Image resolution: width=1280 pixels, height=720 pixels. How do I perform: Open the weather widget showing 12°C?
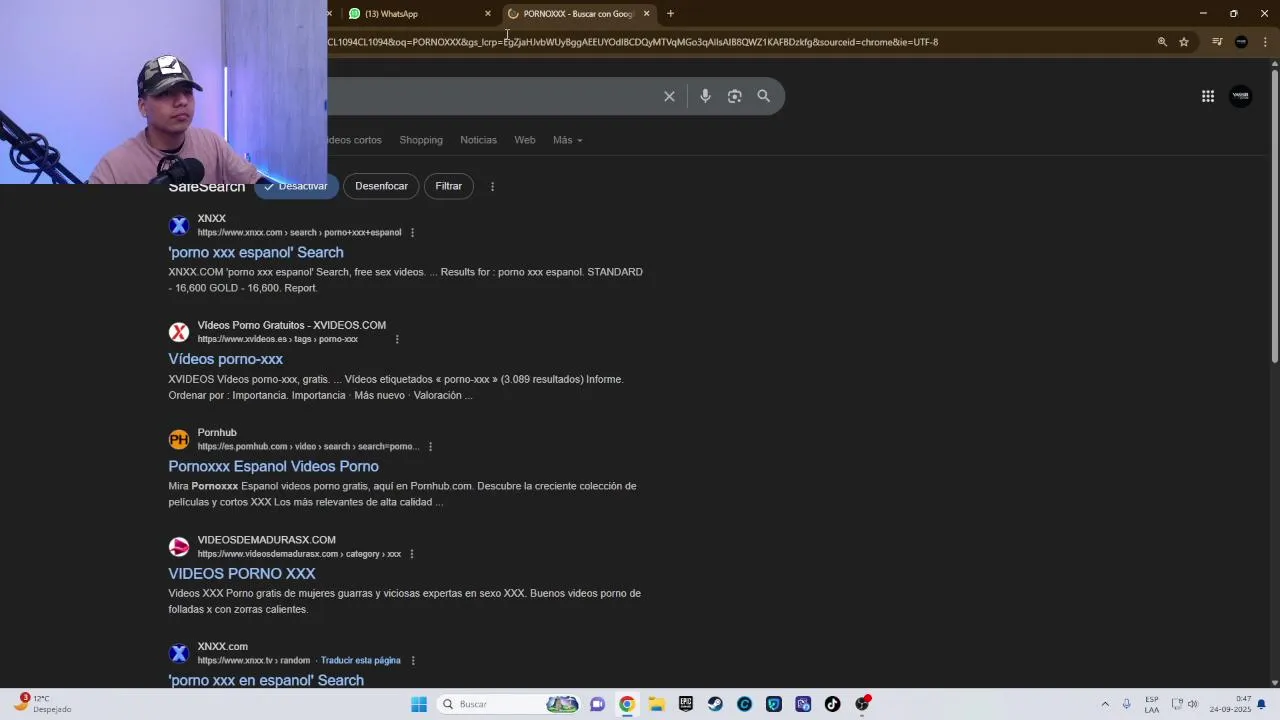[x=42, y=704]
